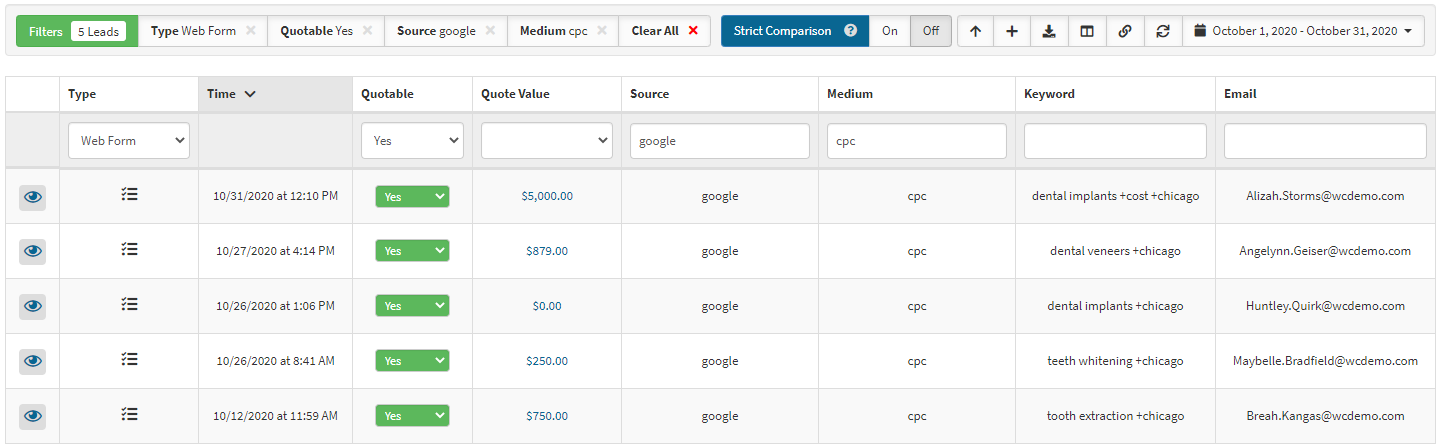Sort by Source column header
This screenshot has width=1443, height=448.
coord(720,94)
